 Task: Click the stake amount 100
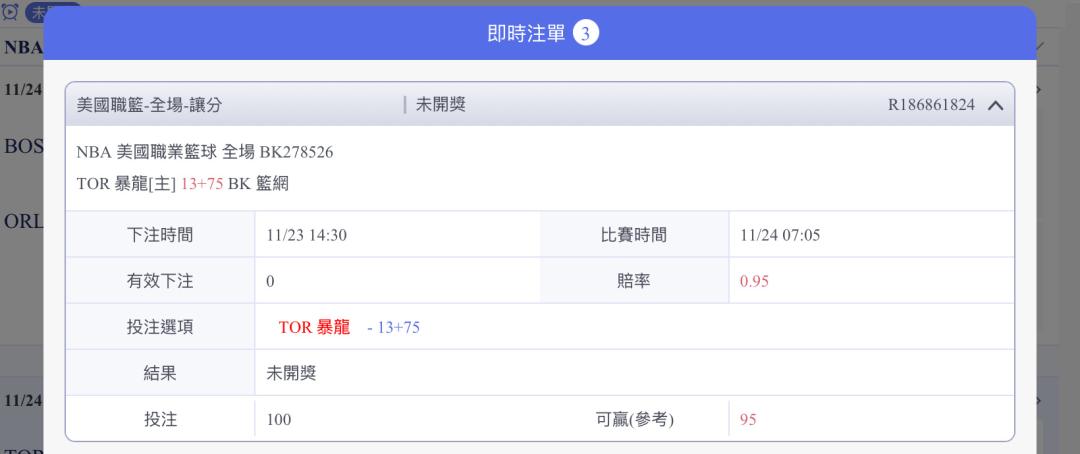tap(278, 419)
